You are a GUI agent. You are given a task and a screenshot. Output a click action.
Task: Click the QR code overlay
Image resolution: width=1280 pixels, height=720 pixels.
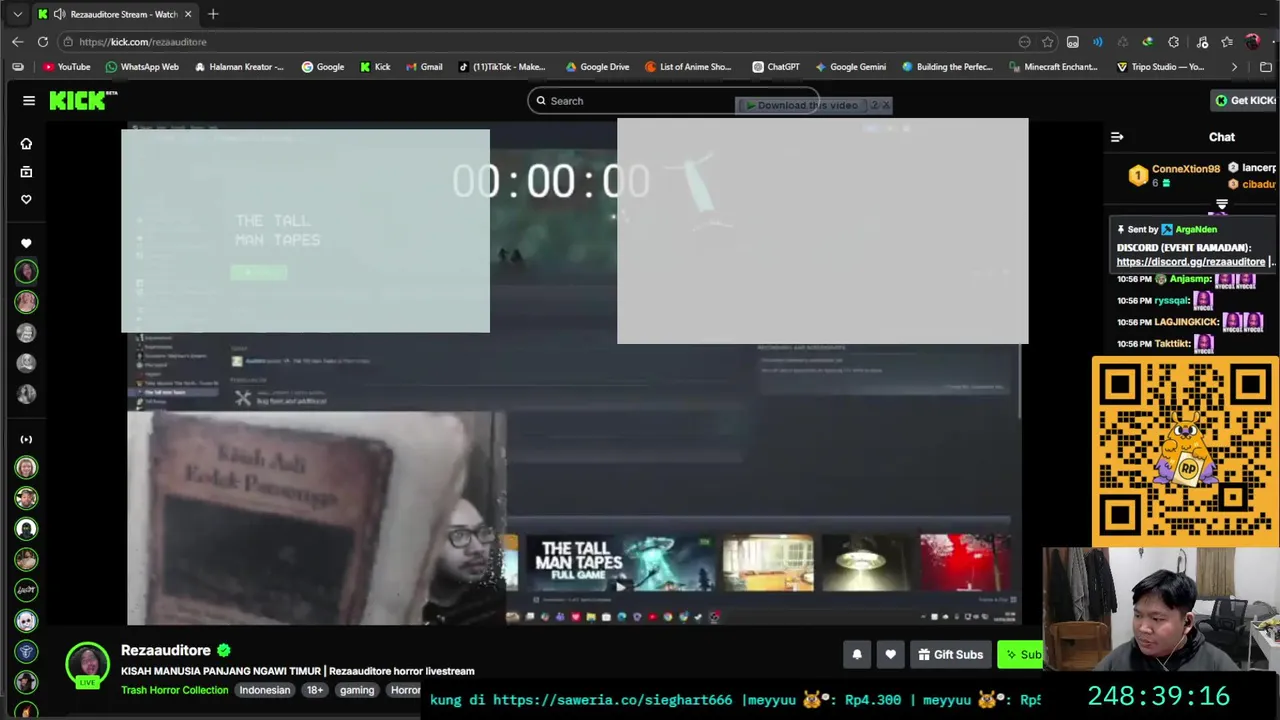pyautogui.click(x=1185, y=452)
